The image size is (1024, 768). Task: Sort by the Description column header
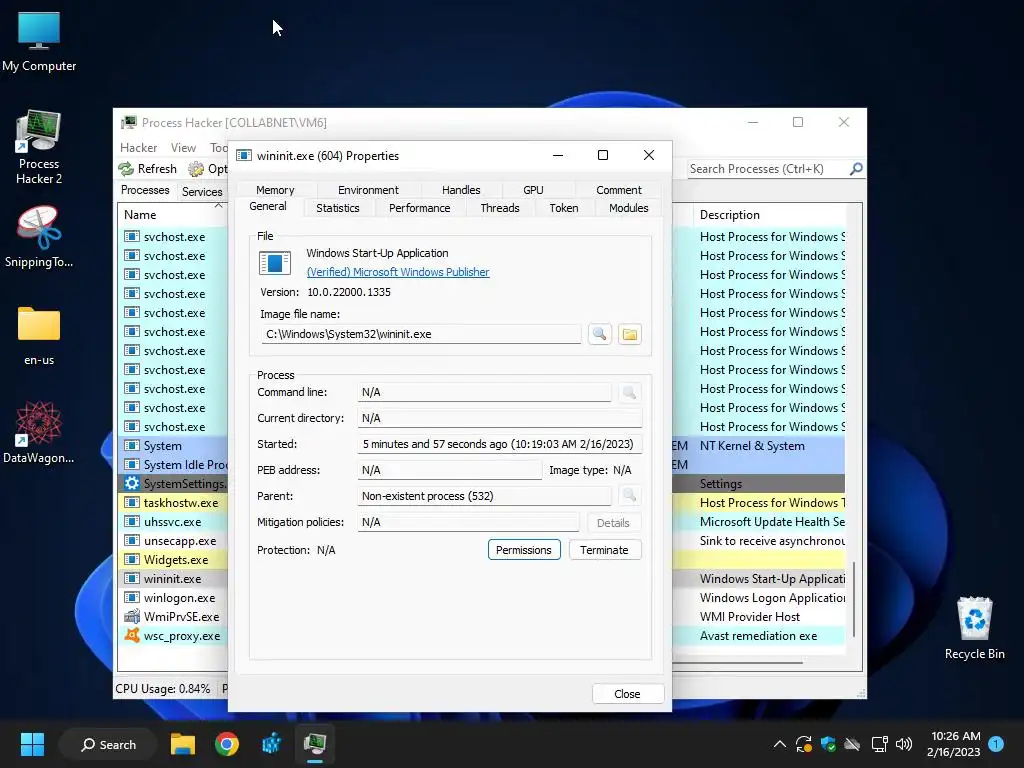pos(771,215)
